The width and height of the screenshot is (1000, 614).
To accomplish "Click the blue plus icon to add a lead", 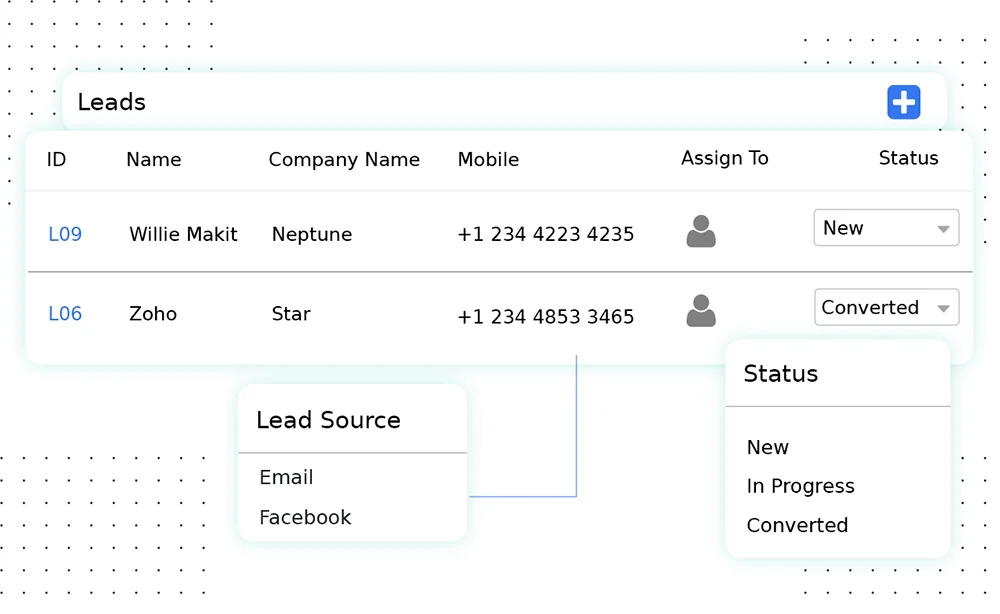I will click(903, 101).
